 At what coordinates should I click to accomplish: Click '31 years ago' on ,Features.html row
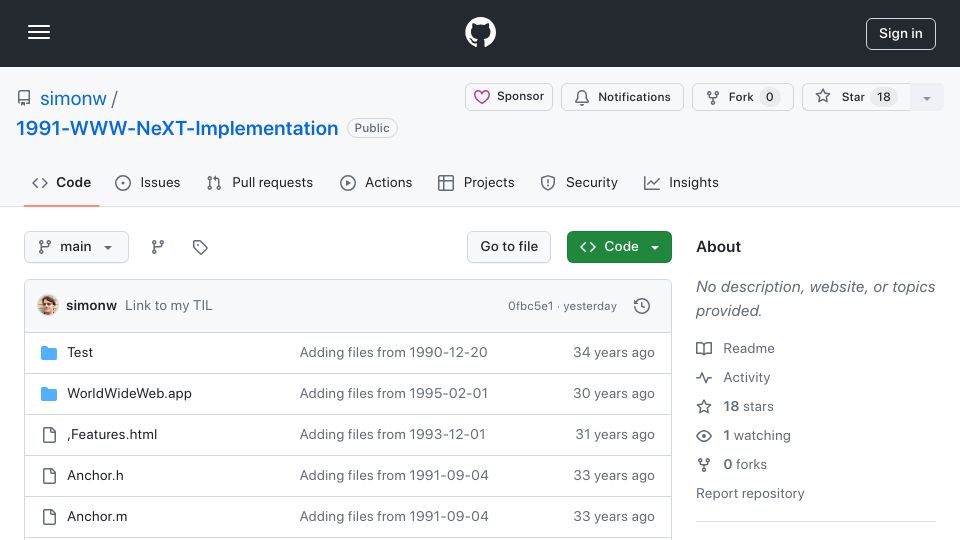coord(615,435)
